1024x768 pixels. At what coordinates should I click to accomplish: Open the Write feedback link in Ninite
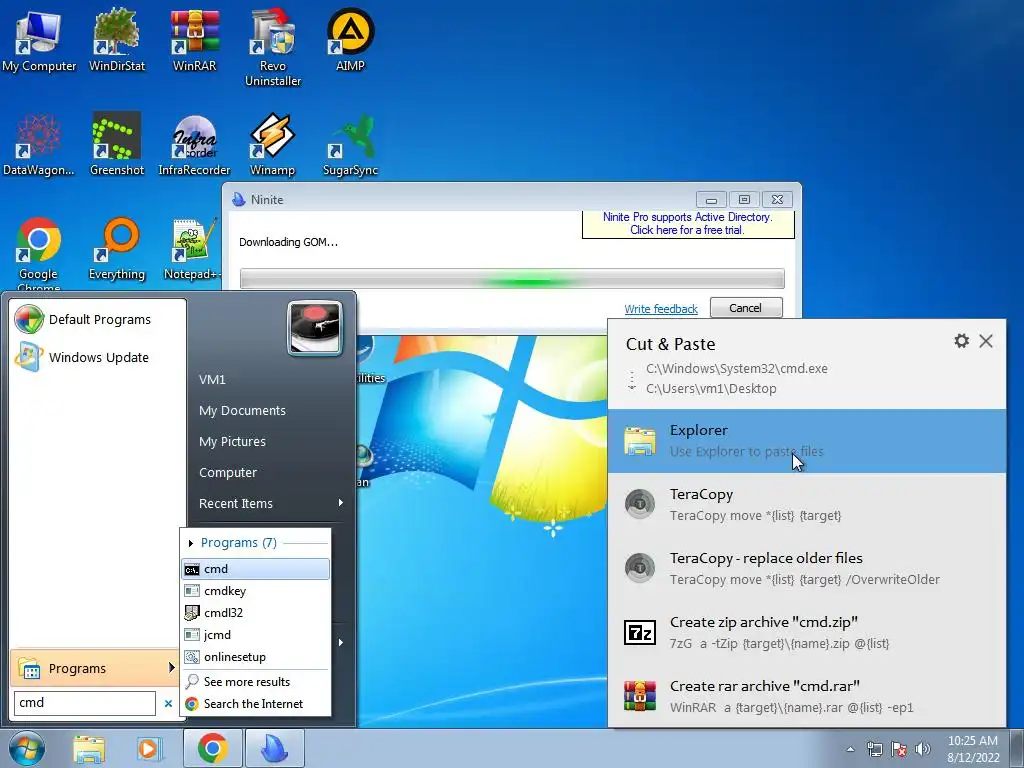(x=661, y=309)
